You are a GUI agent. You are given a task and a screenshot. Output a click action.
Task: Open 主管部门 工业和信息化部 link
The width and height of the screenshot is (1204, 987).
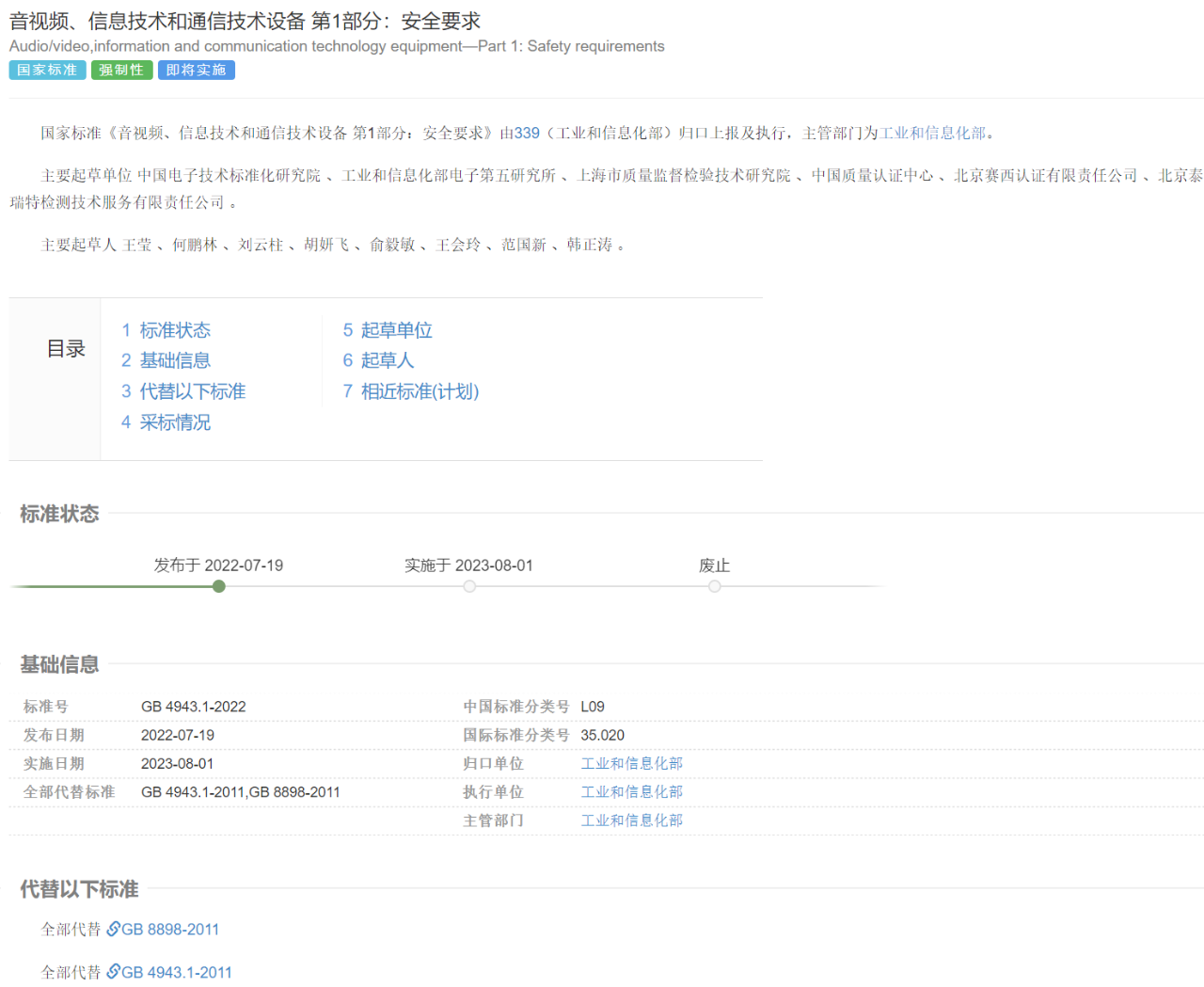click(x=632, y=820)
